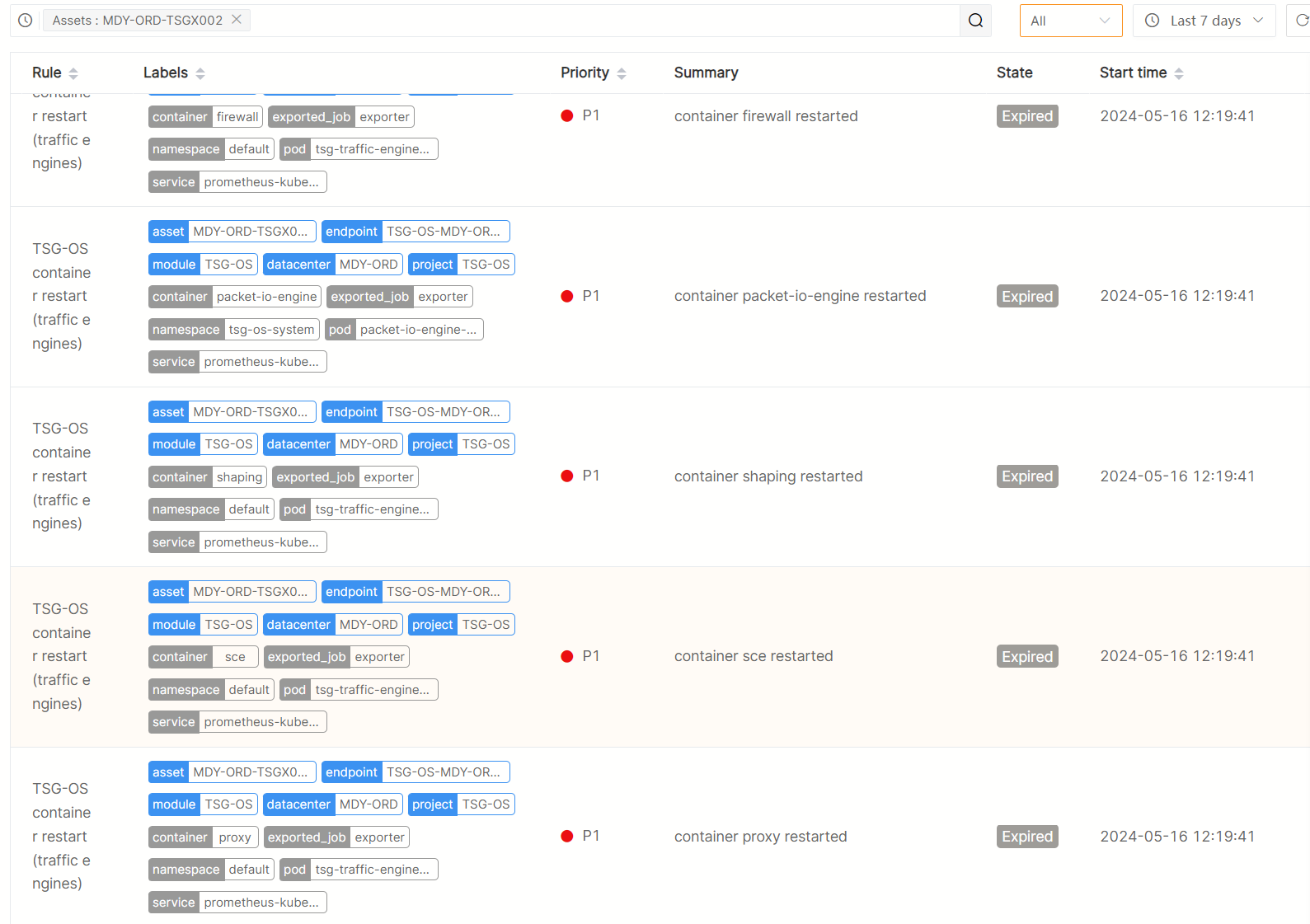Click the container packet-io-engine label tag

pyautogui.click(x=234, y=297)
